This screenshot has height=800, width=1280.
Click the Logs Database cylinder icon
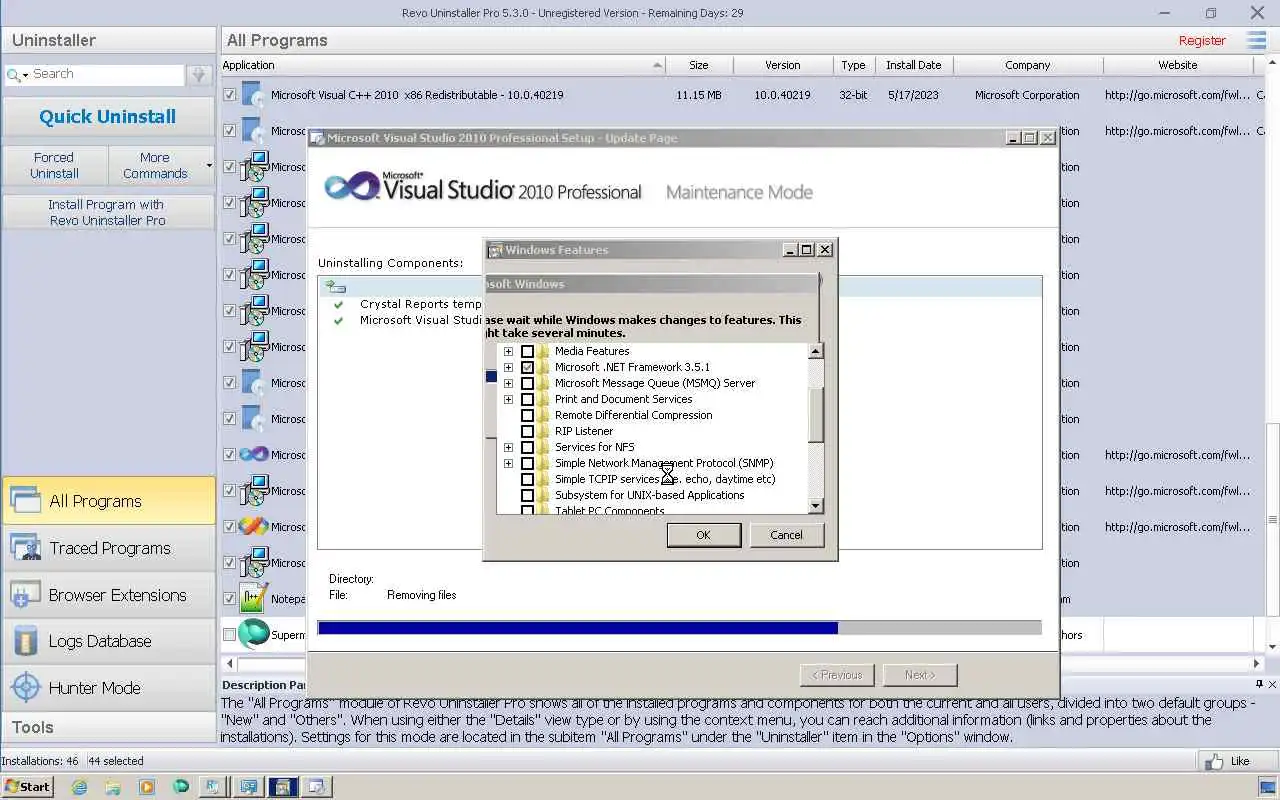click(24, 641)
